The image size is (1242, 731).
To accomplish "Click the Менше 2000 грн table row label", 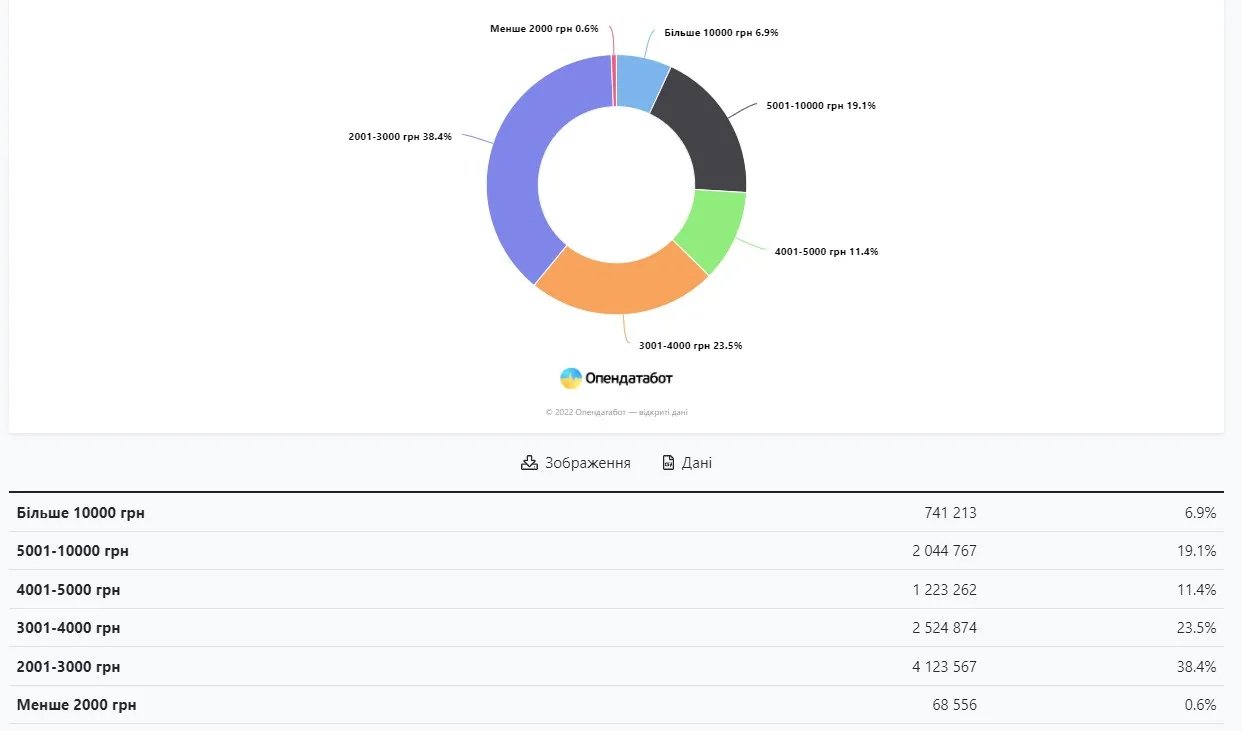I will (x=77, y=705).
